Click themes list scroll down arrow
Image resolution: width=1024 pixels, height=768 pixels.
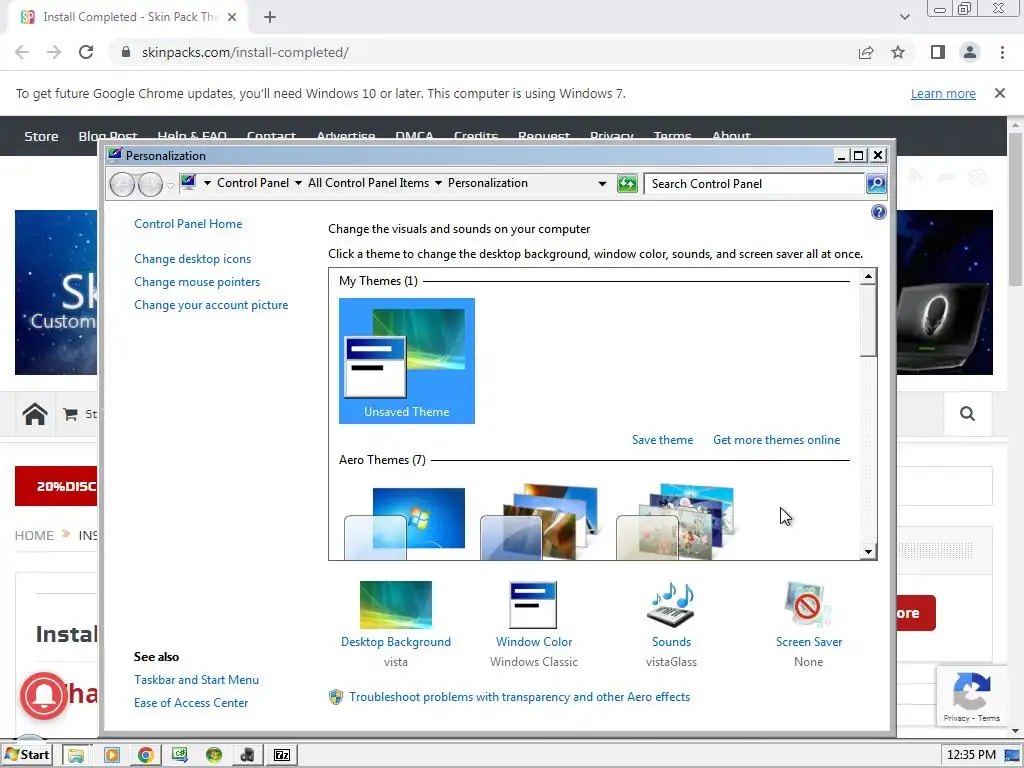(x=868, y=552)
